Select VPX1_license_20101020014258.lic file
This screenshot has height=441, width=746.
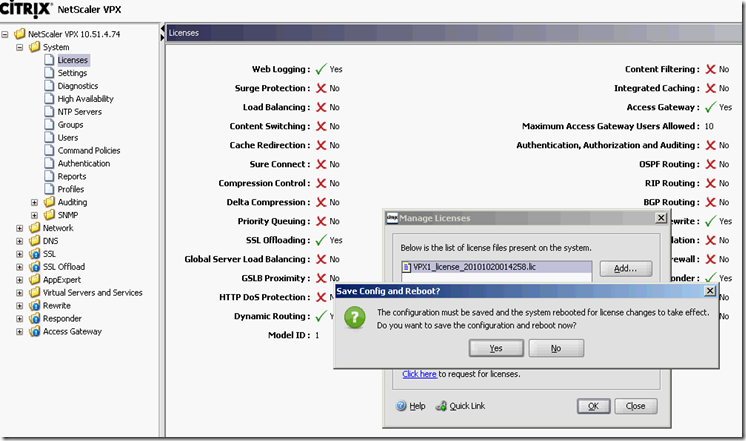[x=497, y=267]
